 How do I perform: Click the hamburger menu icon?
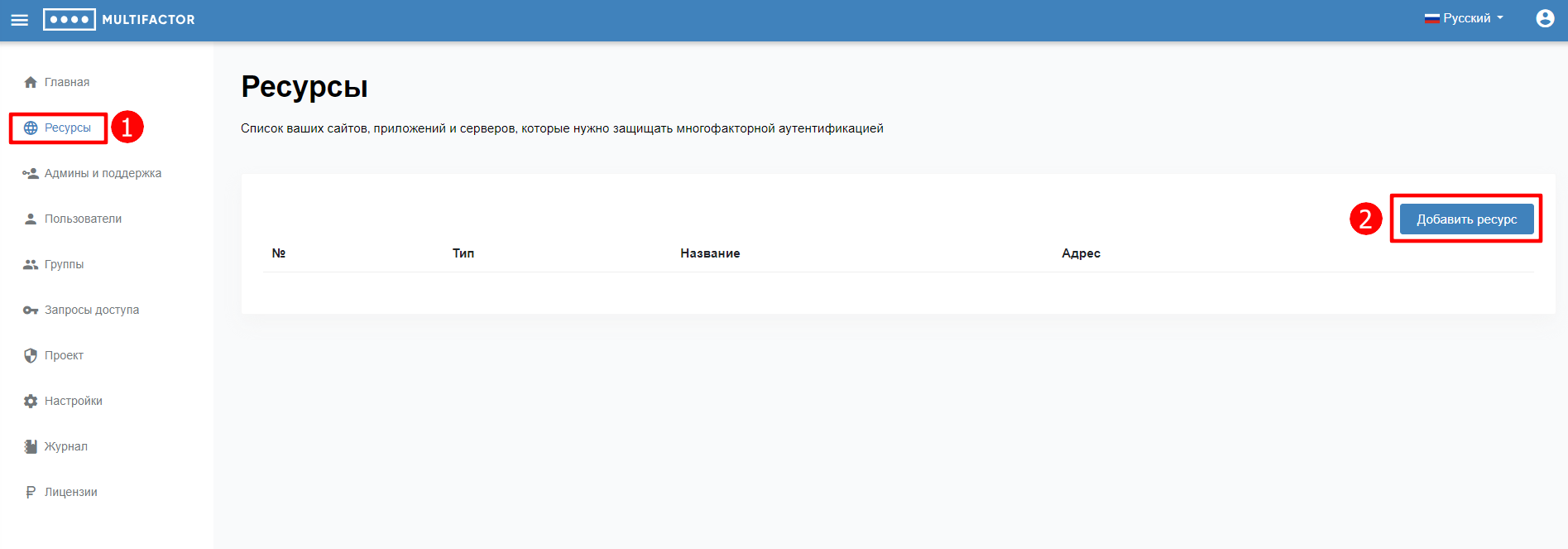tap(19, 20)
